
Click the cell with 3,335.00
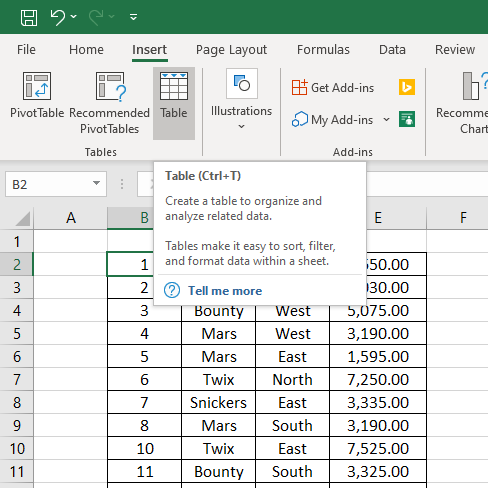pyautogui.click(x=378, y=402)
